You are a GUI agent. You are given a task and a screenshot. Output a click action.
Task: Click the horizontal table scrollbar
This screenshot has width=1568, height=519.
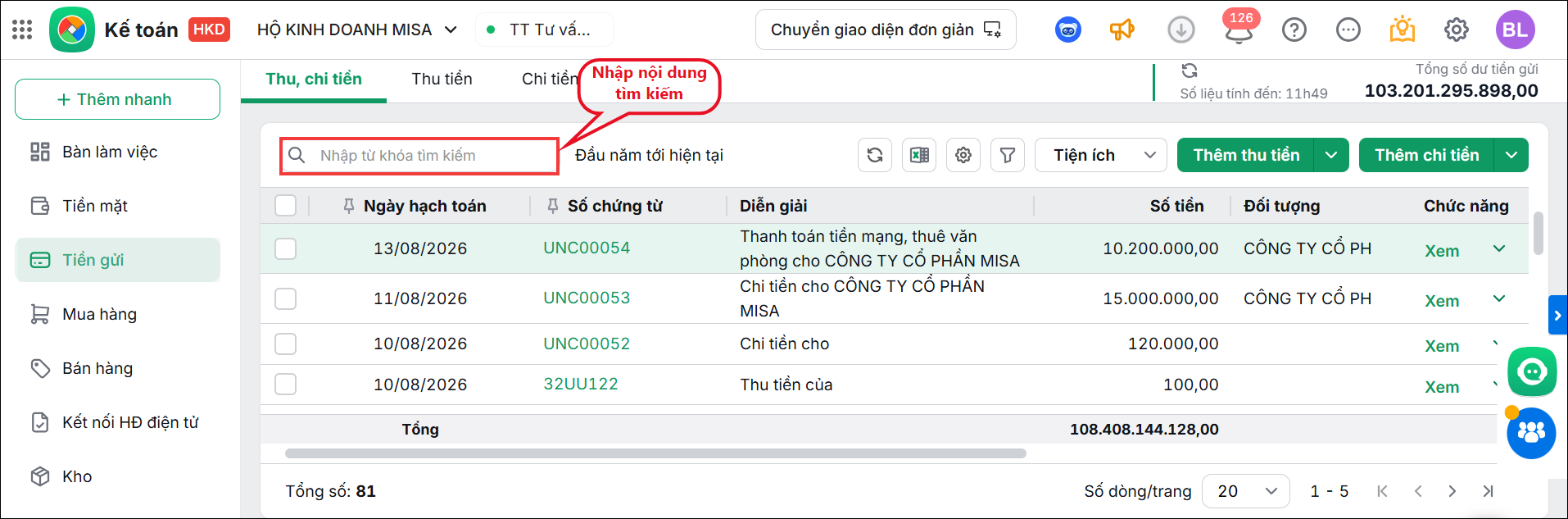point(655,453)
